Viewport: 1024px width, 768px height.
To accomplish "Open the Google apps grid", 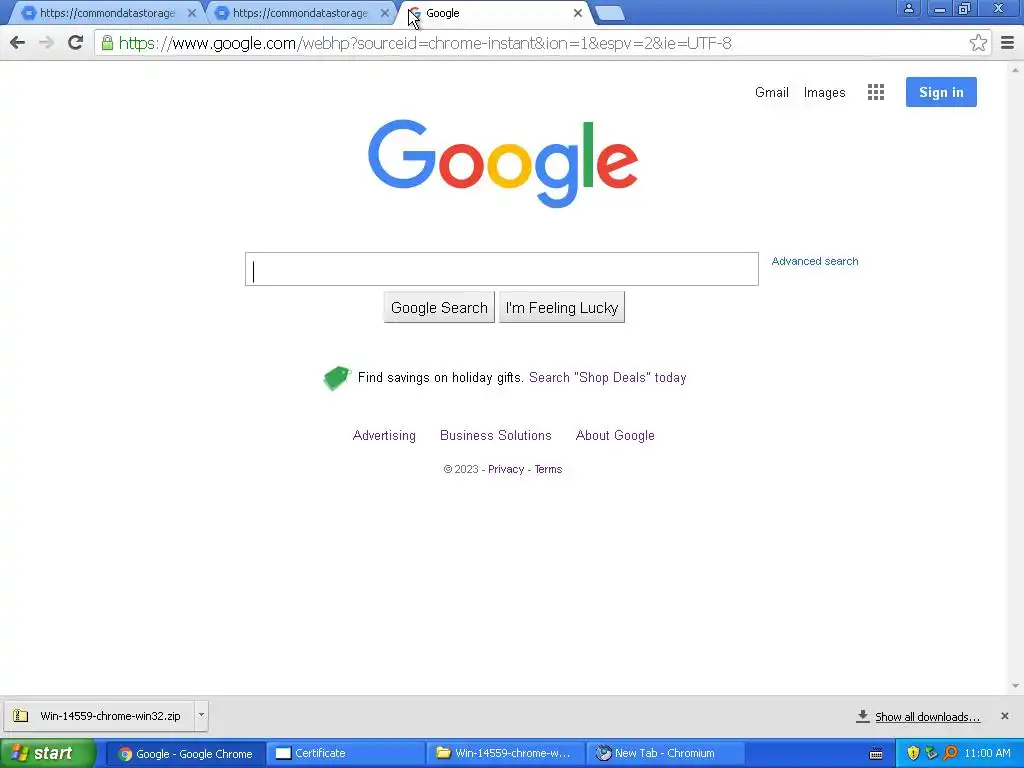I will [876, 92].
